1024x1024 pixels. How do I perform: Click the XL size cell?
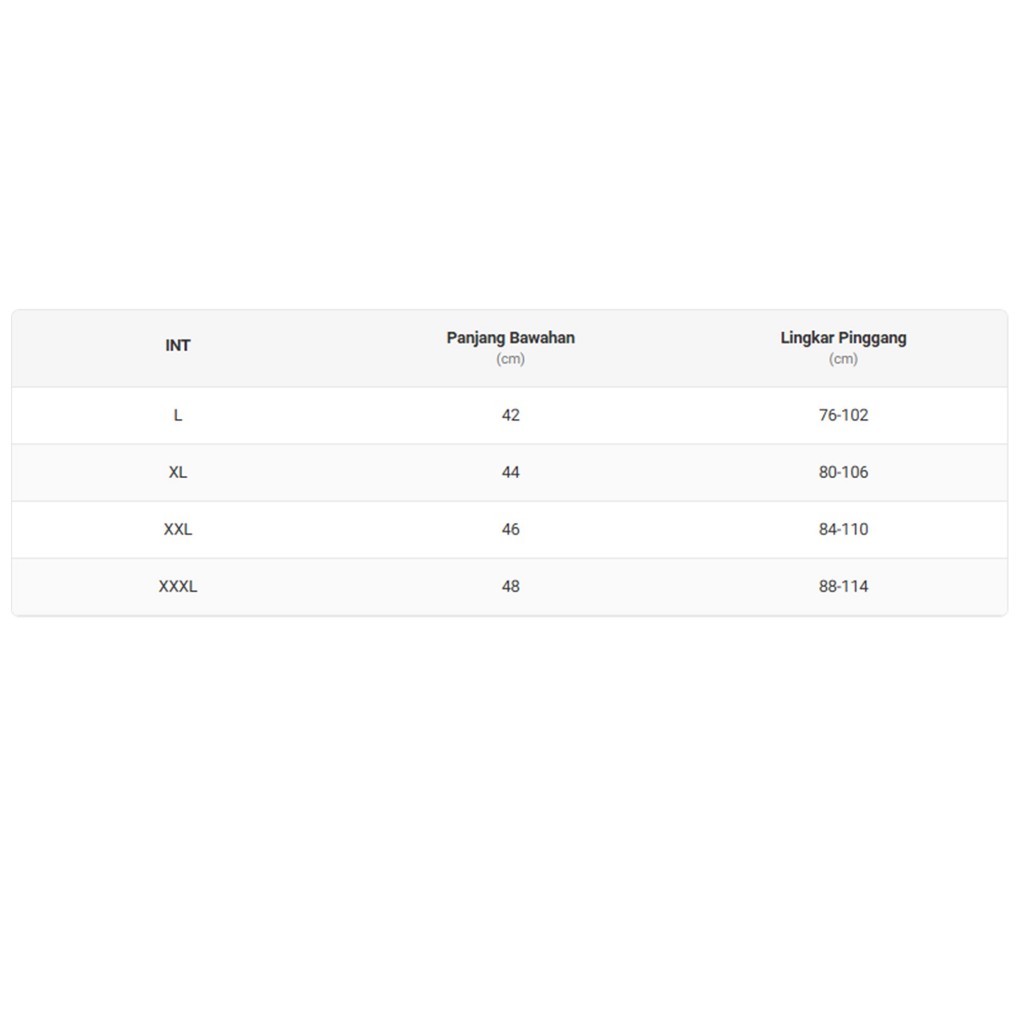pyautogui.click(x=178, y=472)
